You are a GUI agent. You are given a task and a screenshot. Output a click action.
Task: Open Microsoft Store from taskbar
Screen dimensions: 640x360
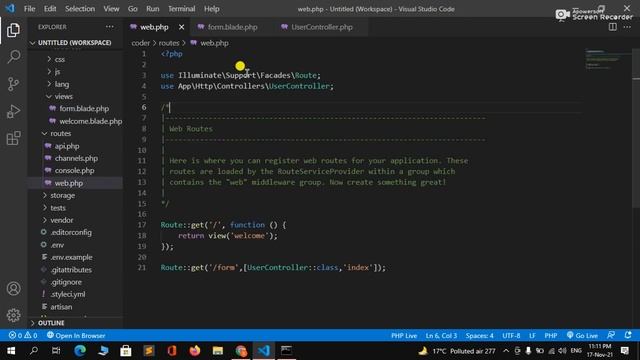[x=125, y=351]
